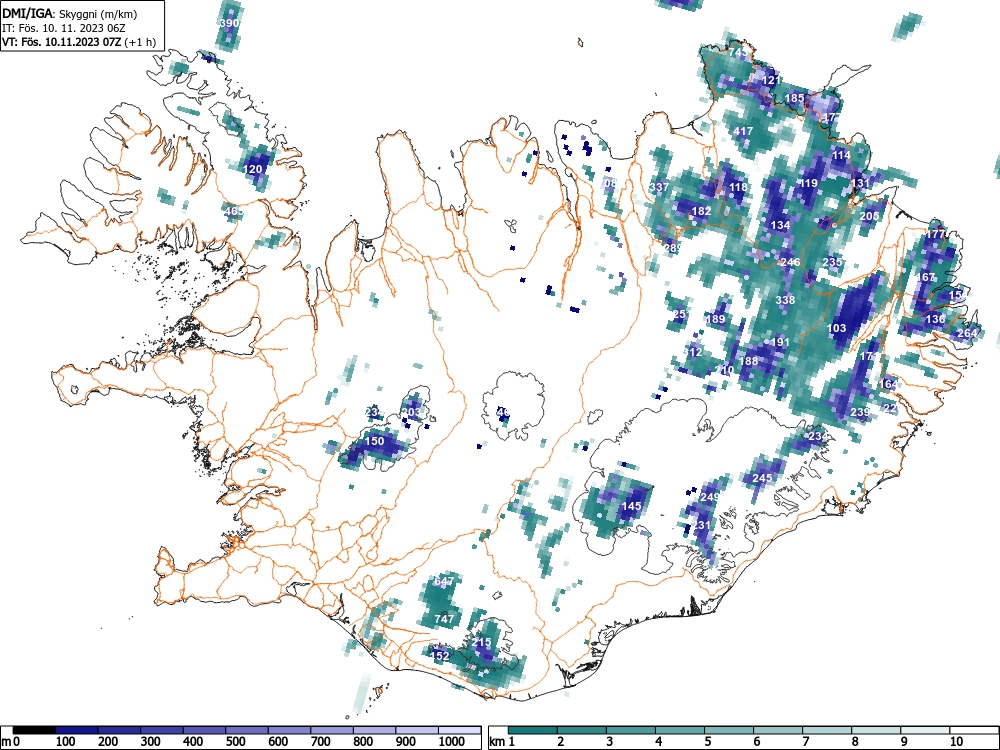Click the visibility value '145' on the glacier
This screenshot has width=1000, height=750.
[x=631, y=506]
